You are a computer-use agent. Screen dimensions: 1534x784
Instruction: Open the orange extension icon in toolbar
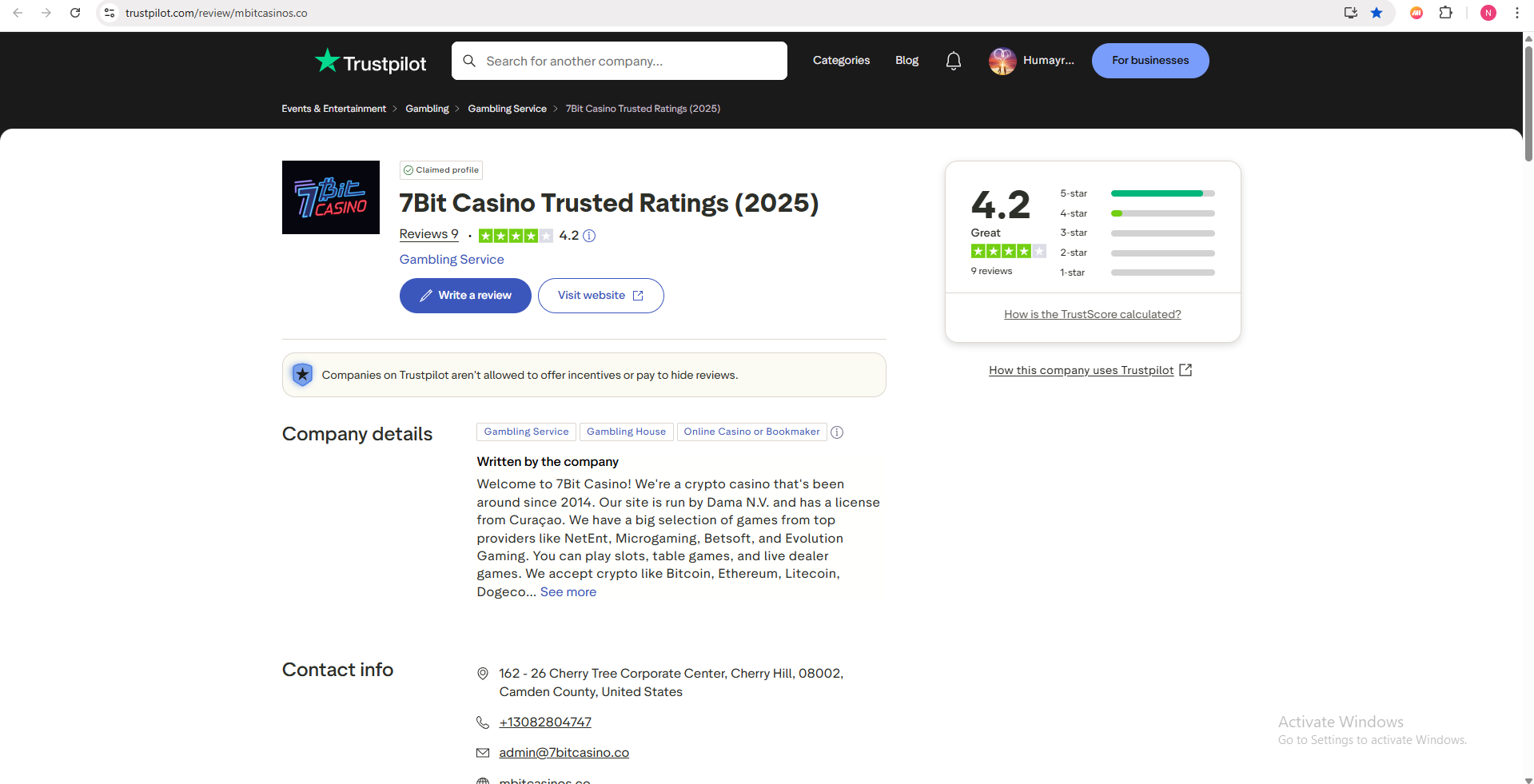1416,13
